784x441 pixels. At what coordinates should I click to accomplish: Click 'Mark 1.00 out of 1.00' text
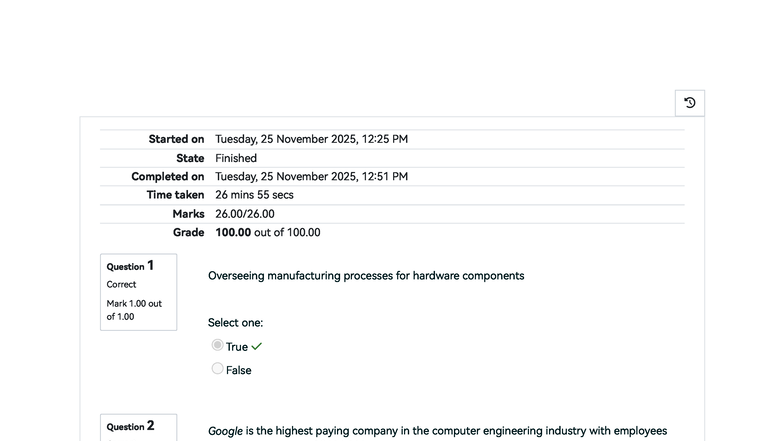coord(134,310)
